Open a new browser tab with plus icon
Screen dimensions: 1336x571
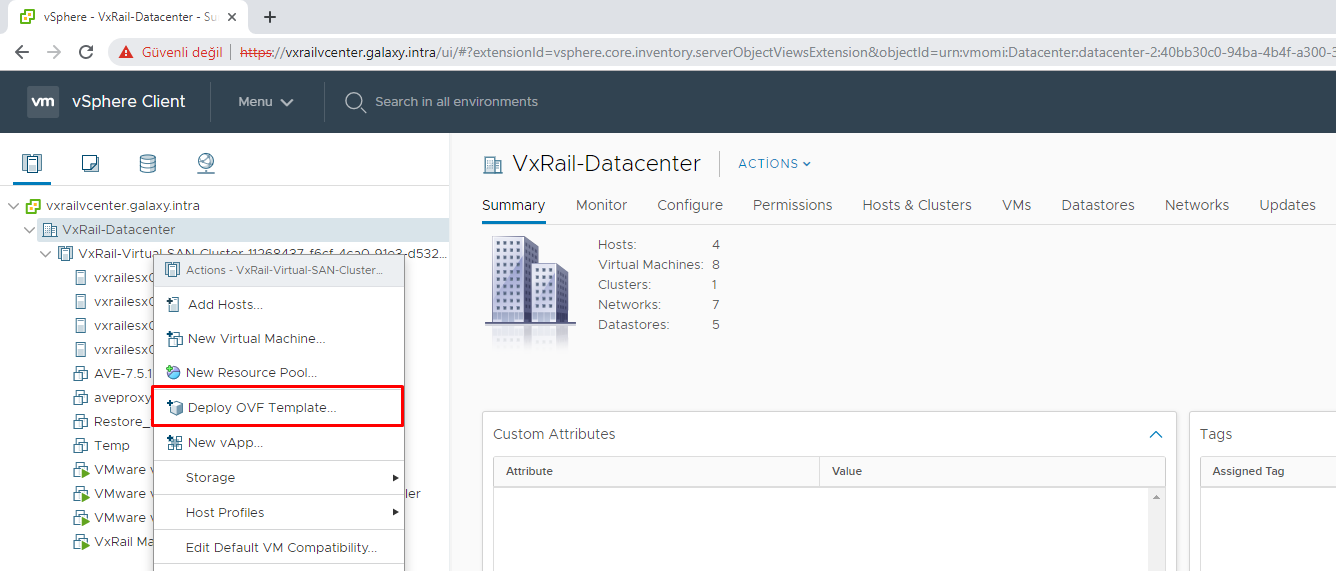(x=270, y=17)
